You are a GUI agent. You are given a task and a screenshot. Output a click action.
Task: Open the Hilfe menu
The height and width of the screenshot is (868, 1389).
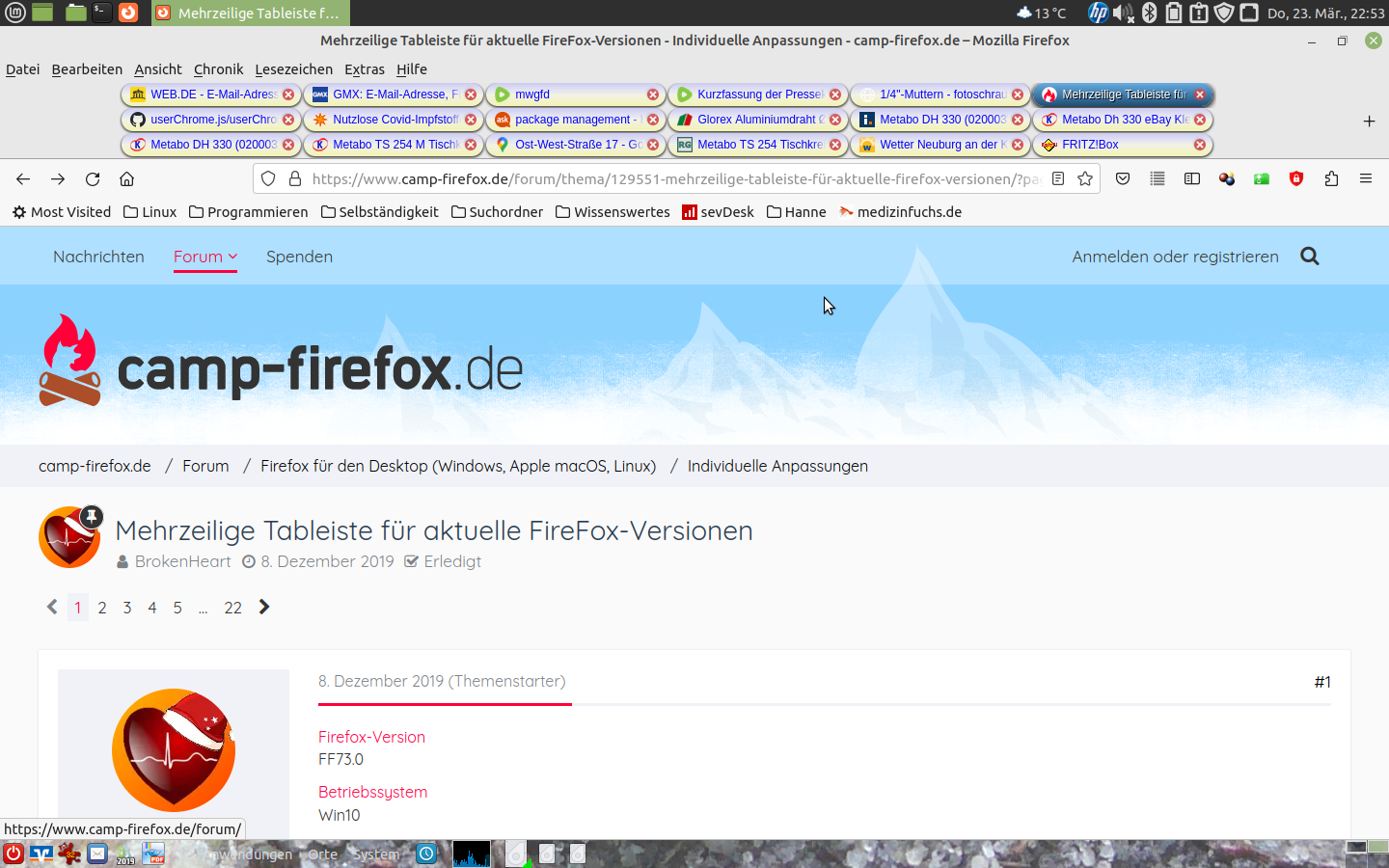click(x=411, y=69)
